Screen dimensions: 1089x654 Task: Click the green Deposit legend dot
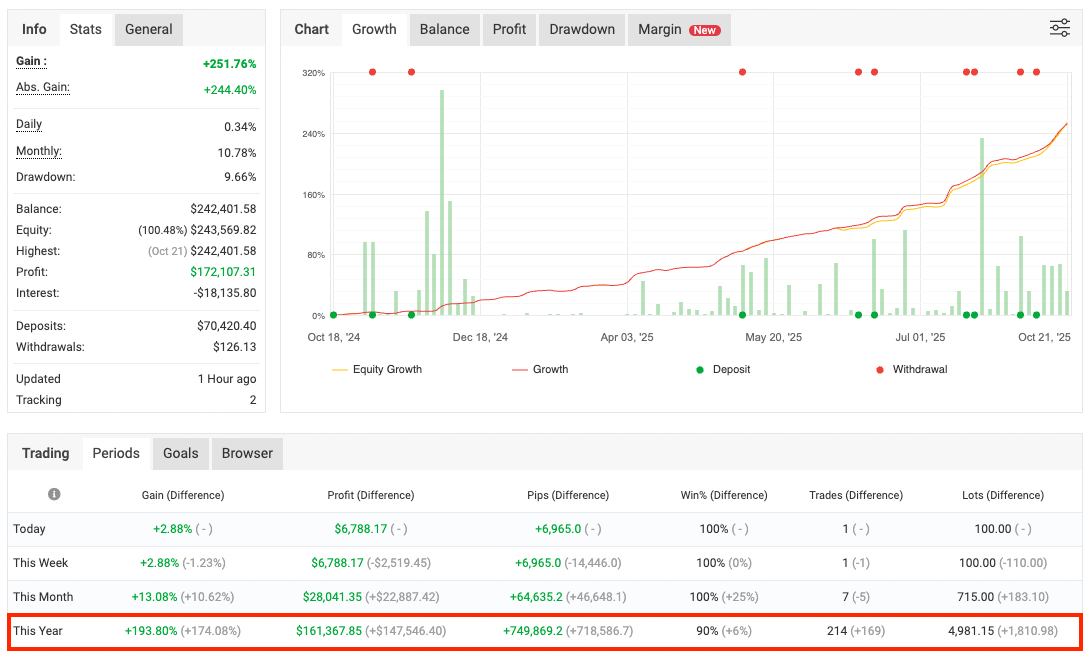tap(699, 370)
